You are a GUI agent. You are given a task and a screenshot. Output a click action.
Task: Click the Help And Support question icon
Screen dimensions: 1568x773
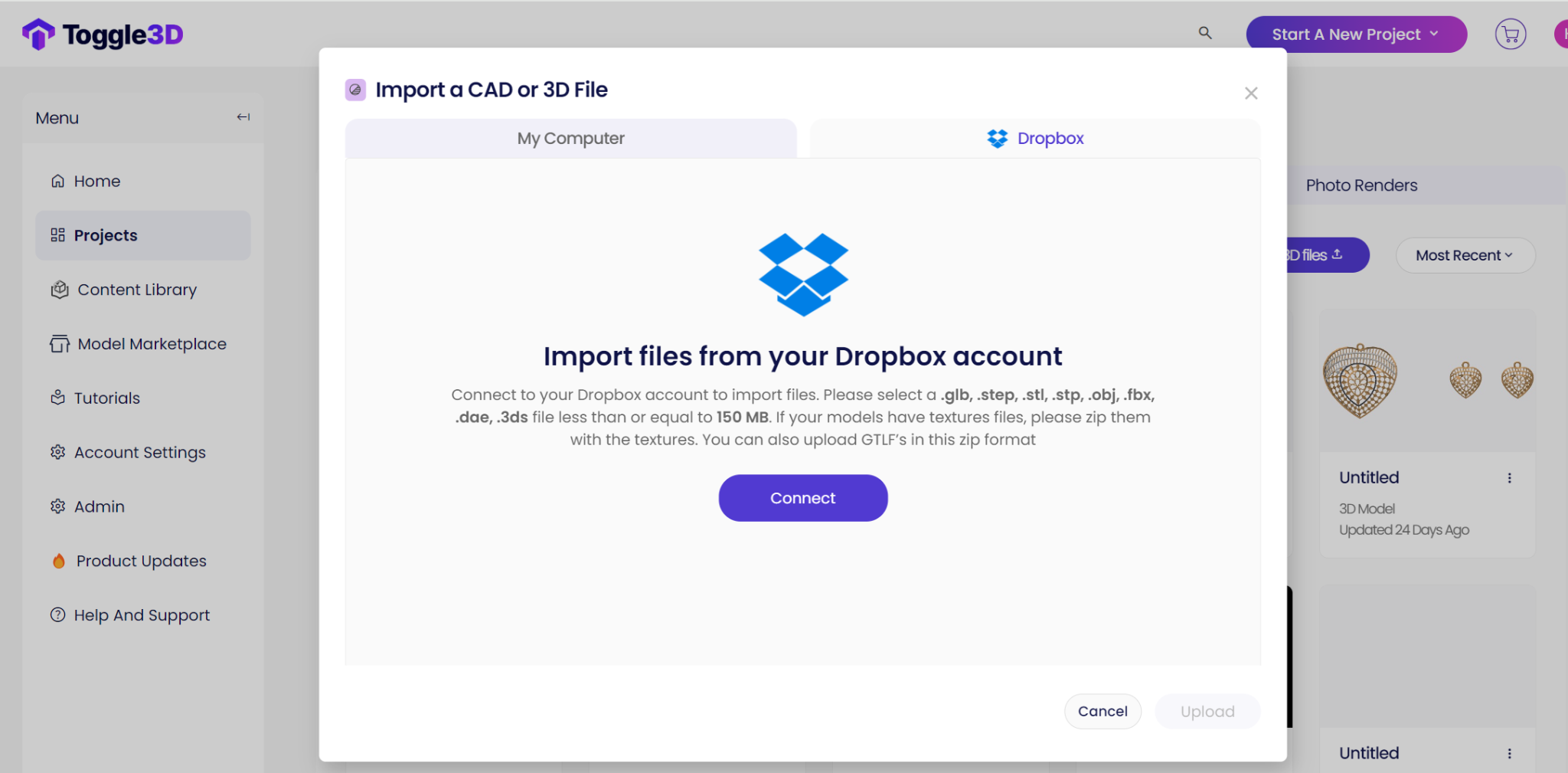pos(57,615)
